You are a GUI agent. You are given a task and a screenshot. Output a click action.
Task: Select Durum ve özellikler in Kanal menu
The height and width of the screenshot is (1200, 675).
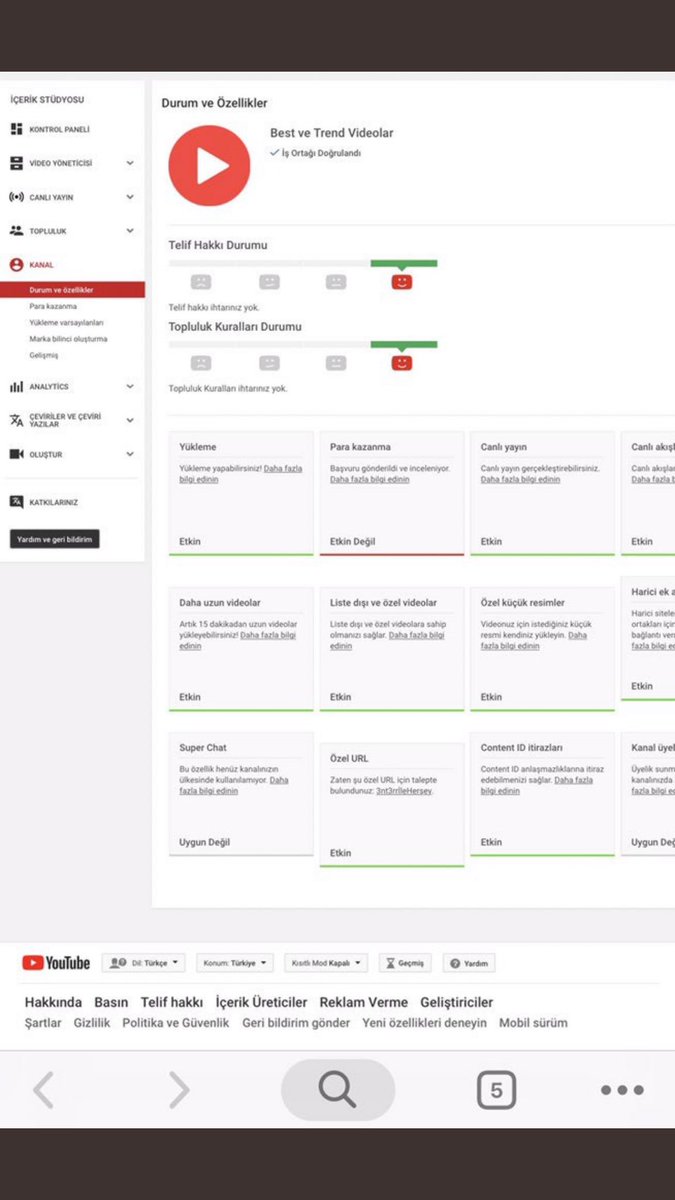(72, 290)
